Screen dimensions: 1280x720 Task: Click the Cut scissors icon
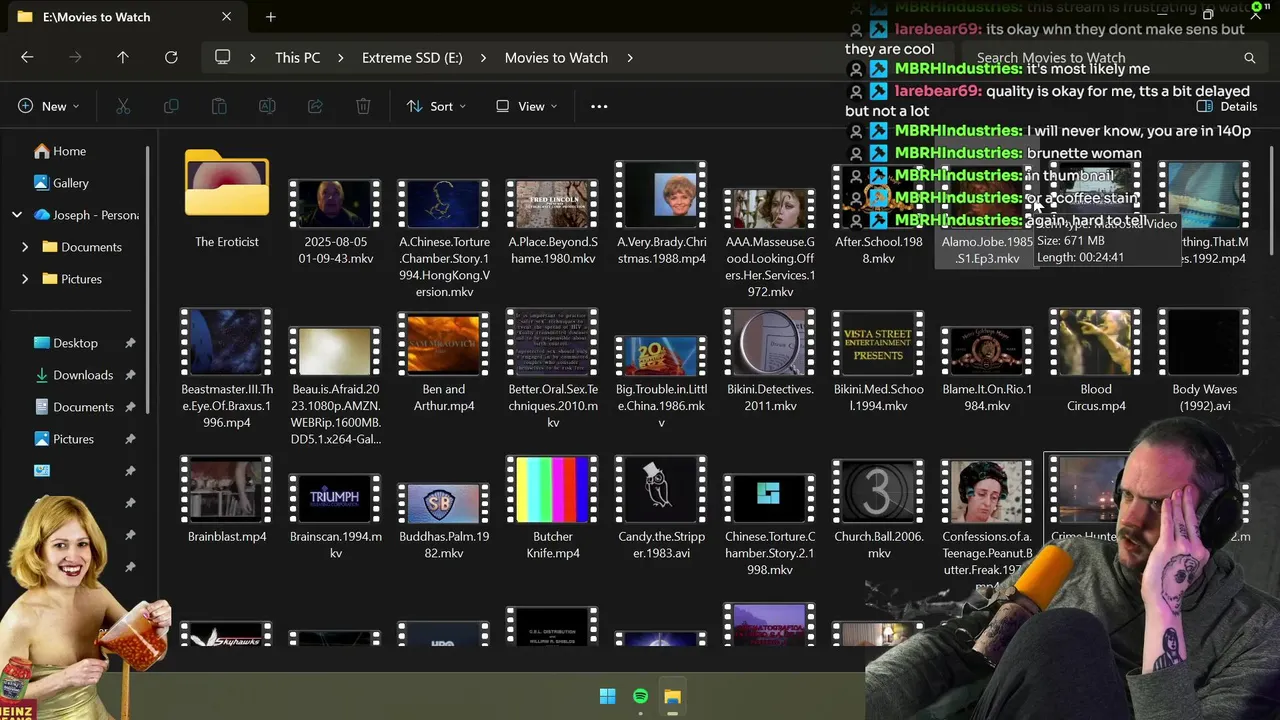(123, 106)
